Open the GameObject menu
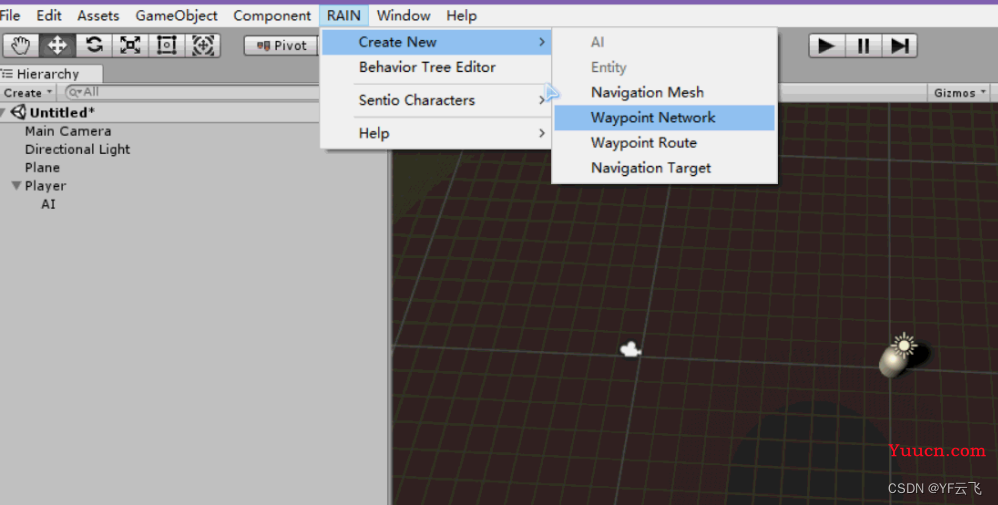Image resolution: width=998 pixels, height=505 pixels. point(176,15)
